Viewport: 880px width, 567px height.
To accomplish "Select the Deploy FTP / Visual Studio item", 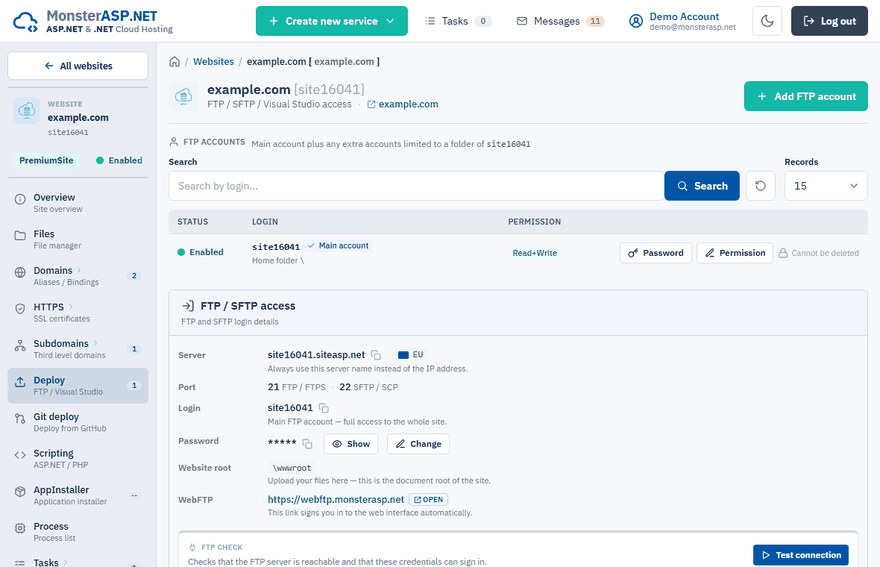I will pyautogui.click(x=78, y=386).
